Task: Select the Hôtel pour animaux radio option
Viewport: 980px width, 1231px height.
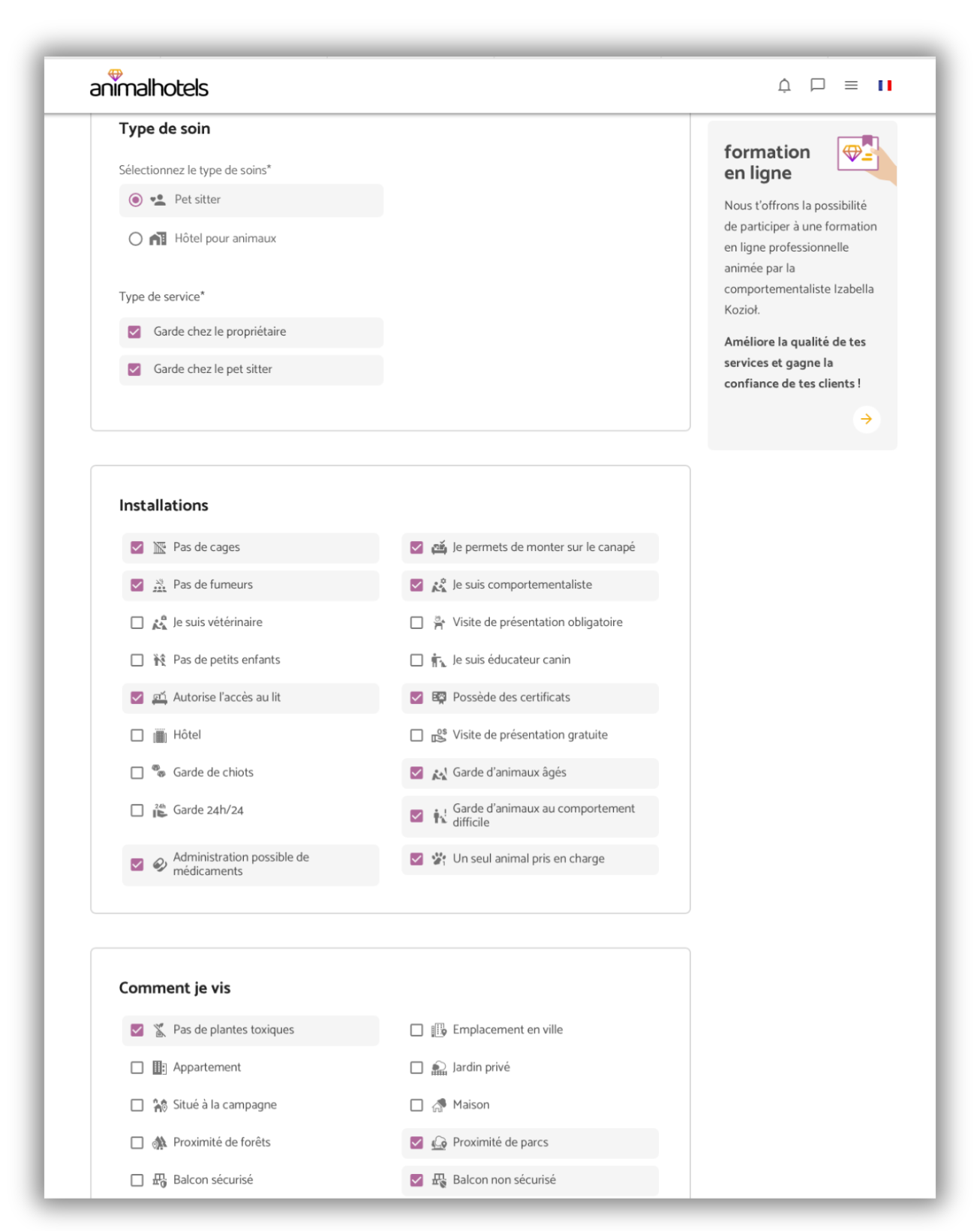Action: coord(136,239)
